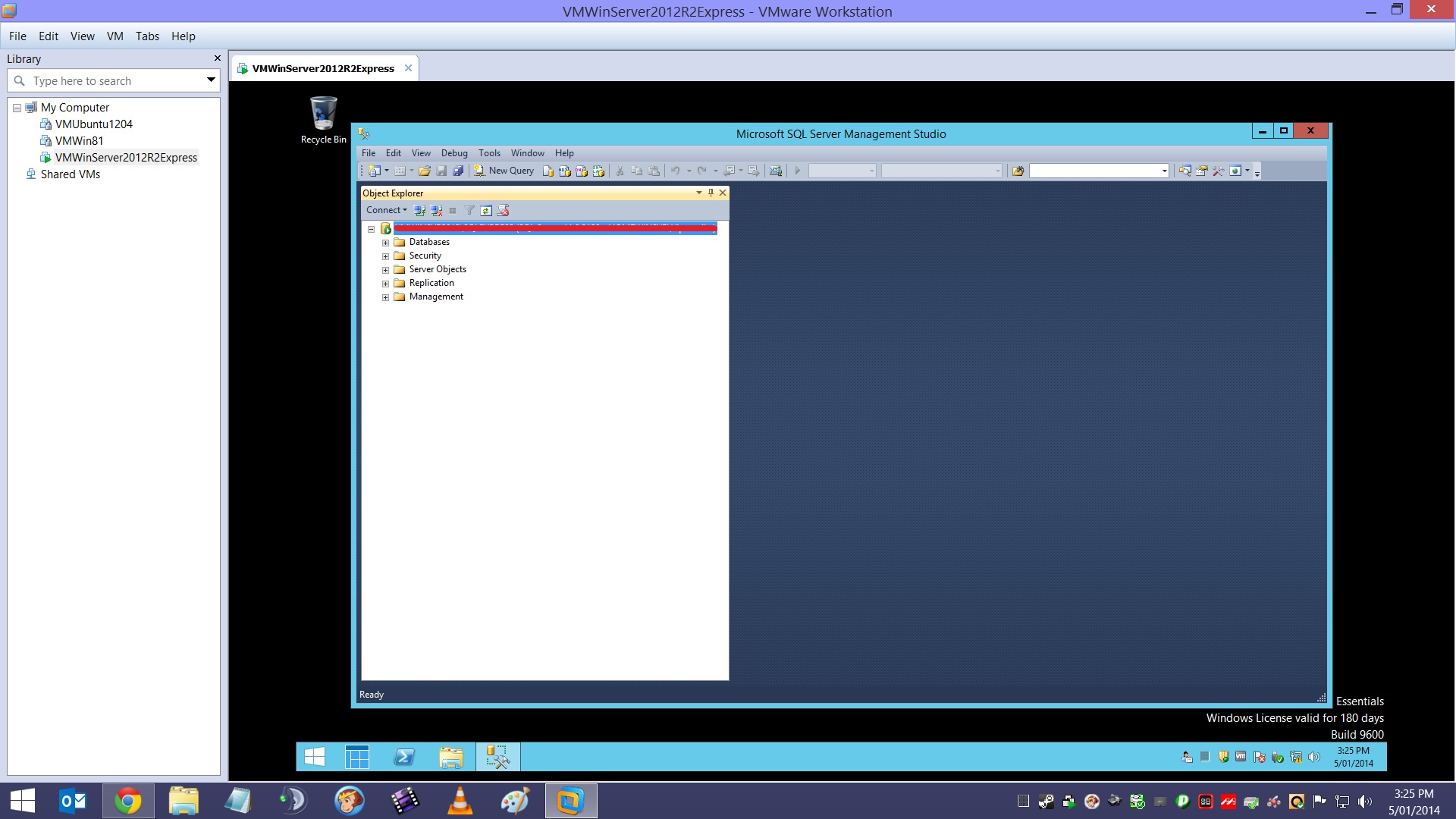Open the Connect dropdown in Object Explorer
The height and width of the screenshot is (819, 1456).
pos(386,210)
